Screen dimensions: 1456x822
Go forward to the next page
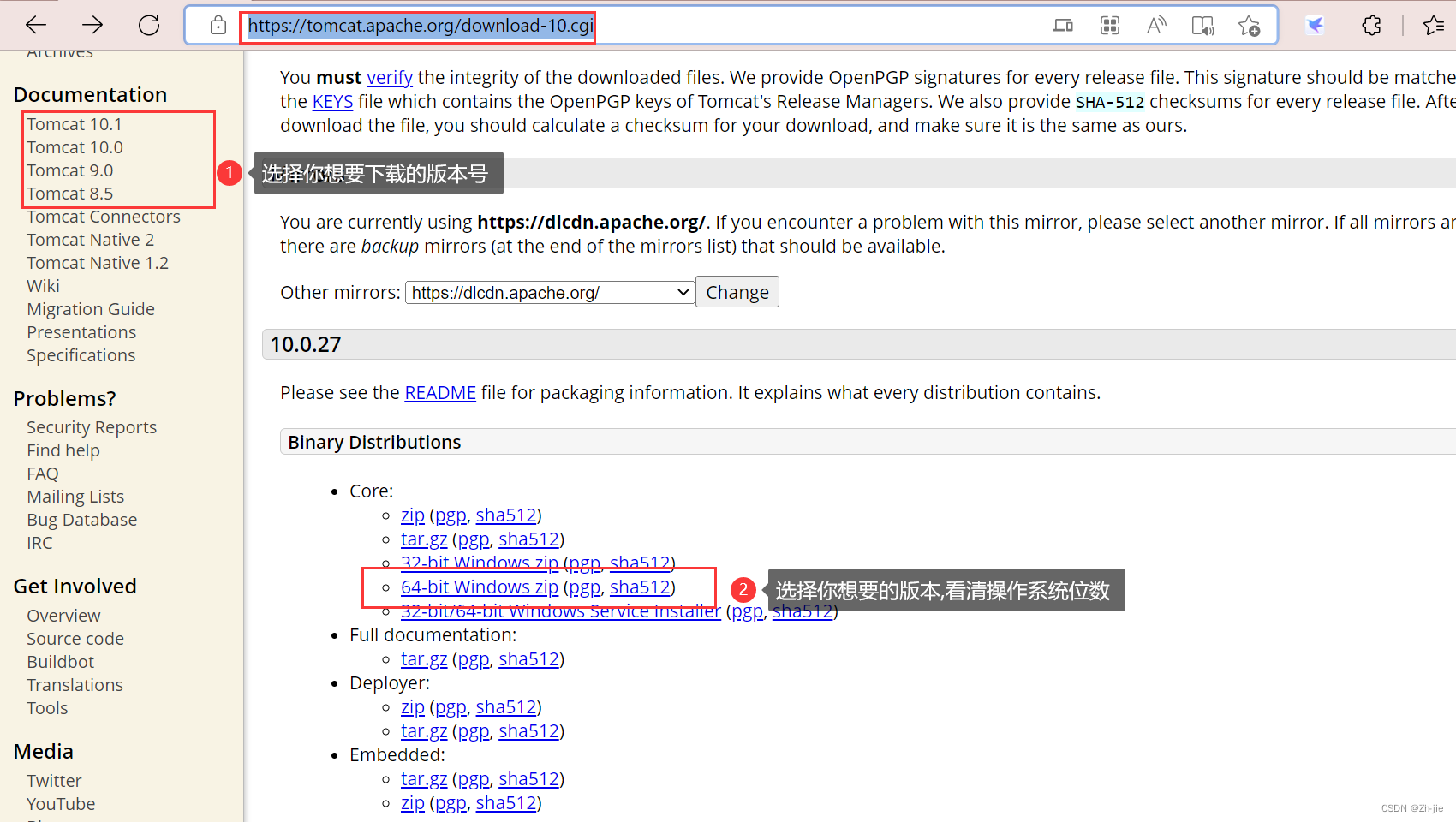[x=92, y=24]
